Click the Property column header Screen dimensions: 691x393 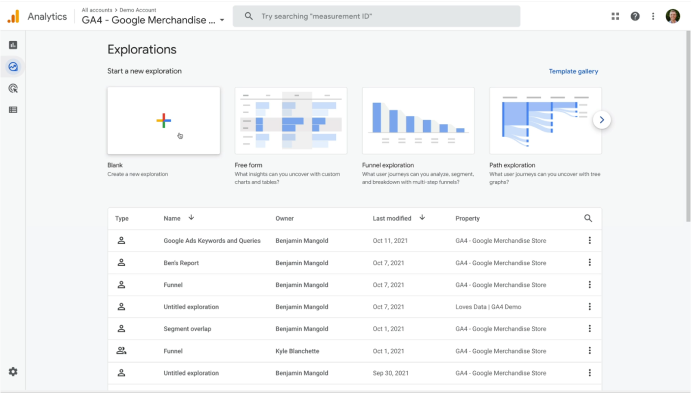[x=468, y=219]
